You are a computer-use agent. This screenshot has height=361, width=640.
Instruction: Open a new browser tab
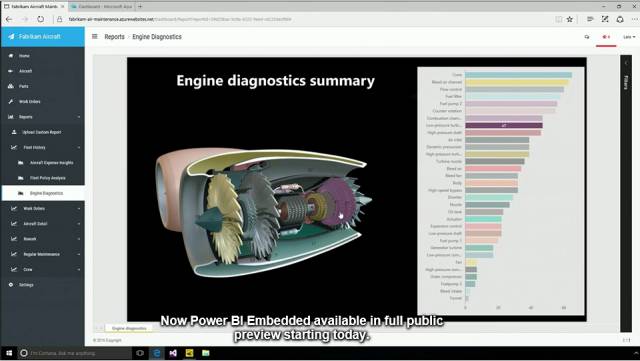point(140,7)
